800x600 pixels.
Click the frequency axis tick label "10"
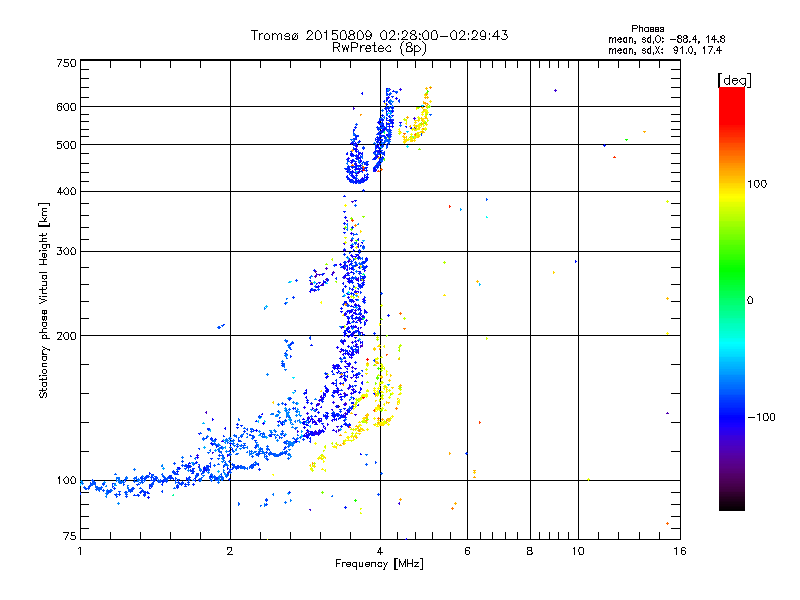point(578,551)
